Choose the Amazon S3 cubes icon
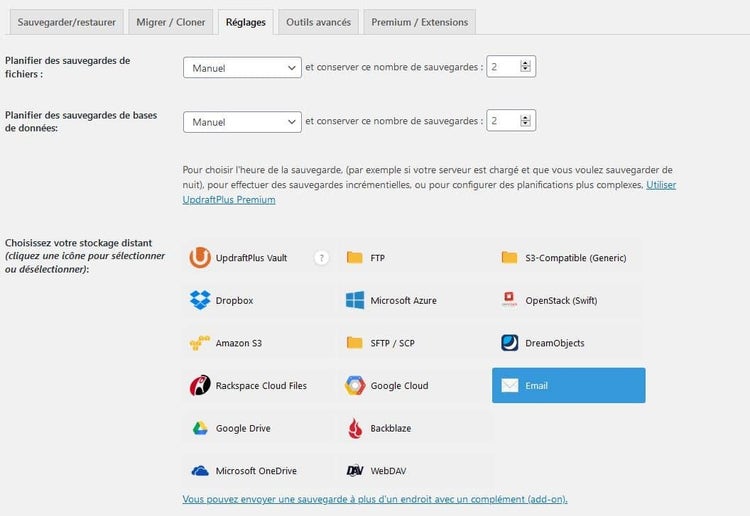 click(x=200, y=343)
